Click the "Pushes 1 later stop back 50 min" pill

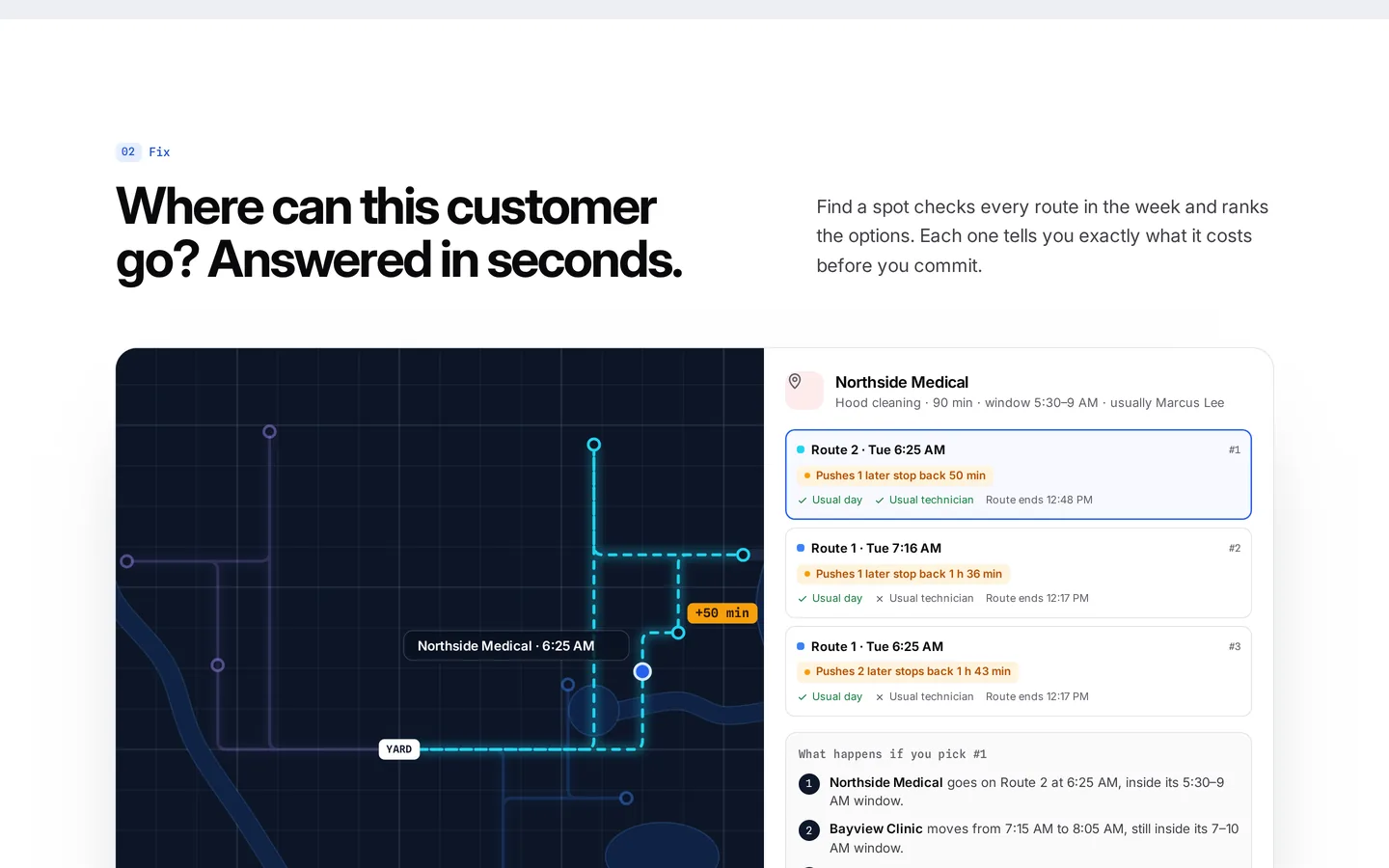[894, 475]
